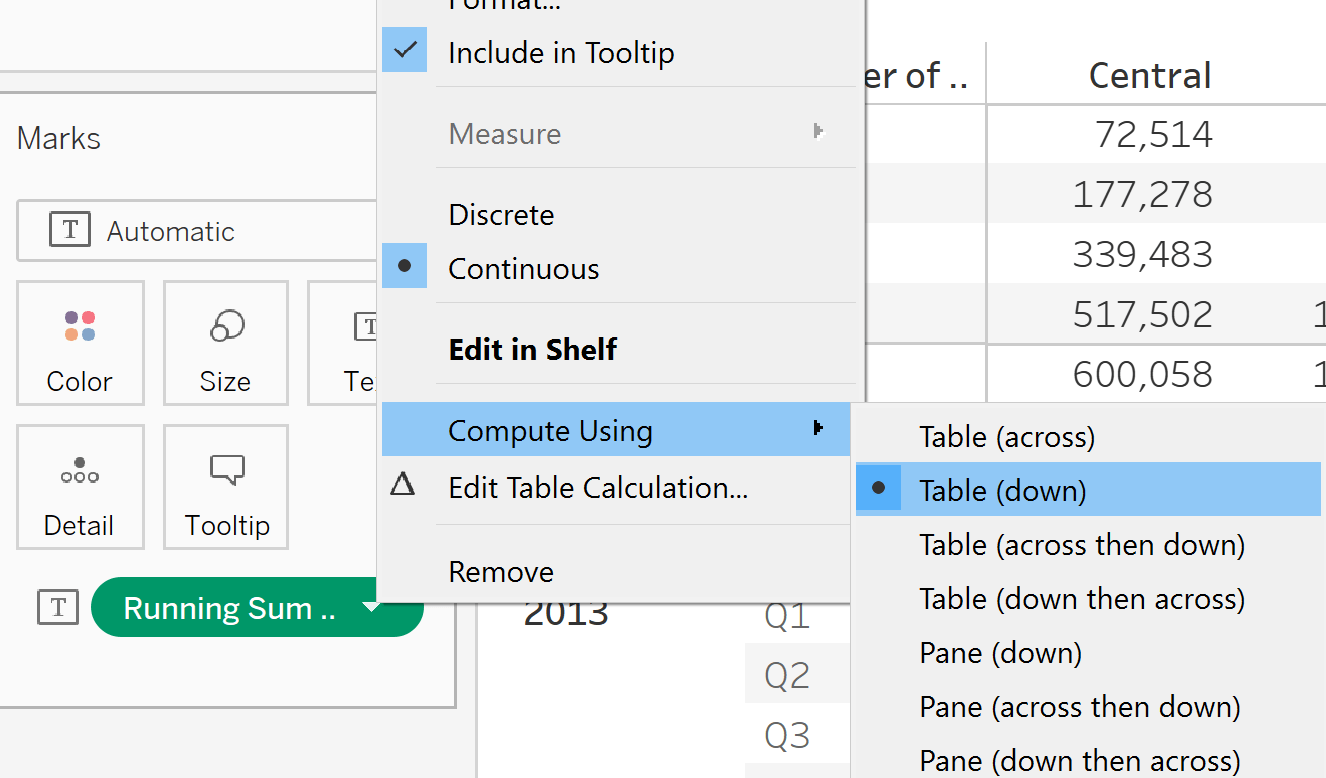Select the Size button in Marks card

pyautogui.click(x=225, y=343)
